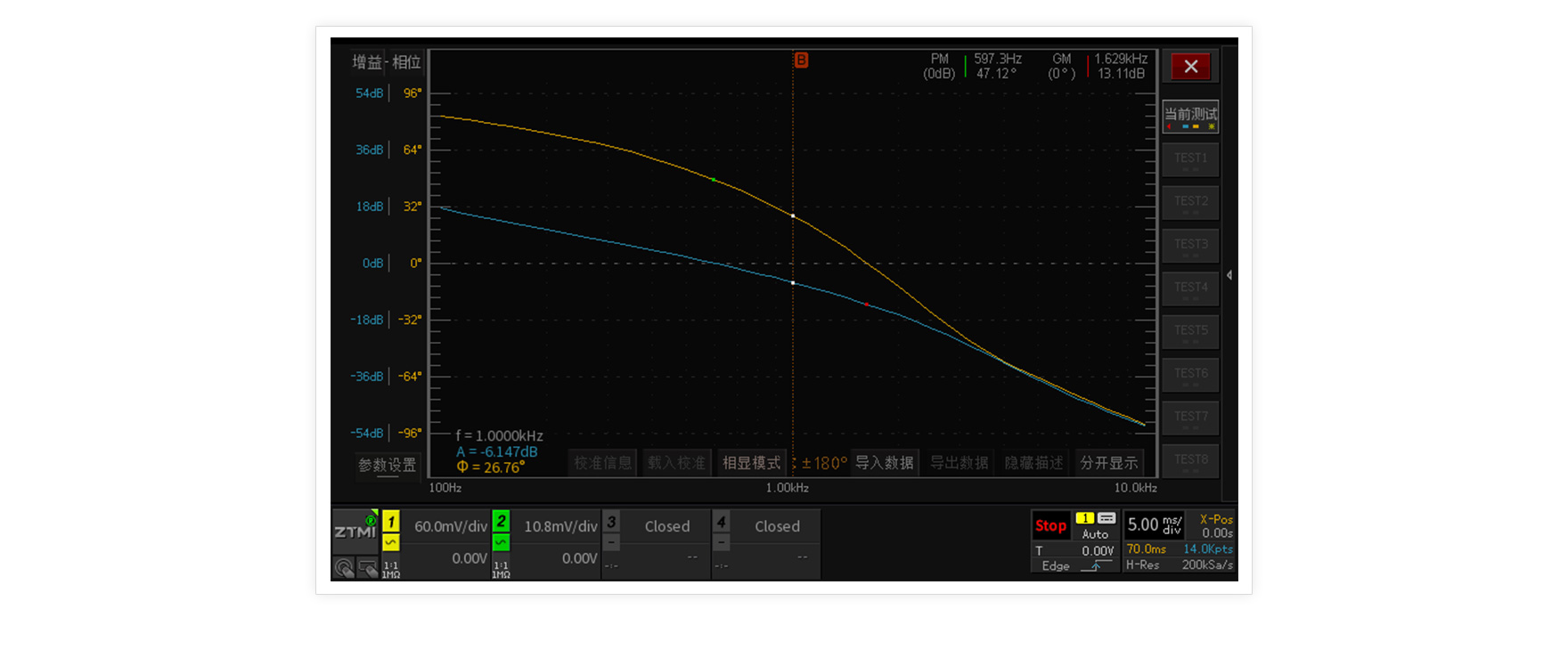The image size is (1568, 650).
Task: Select the yellow channel 1 badge
Action: [x=391, y=521]
